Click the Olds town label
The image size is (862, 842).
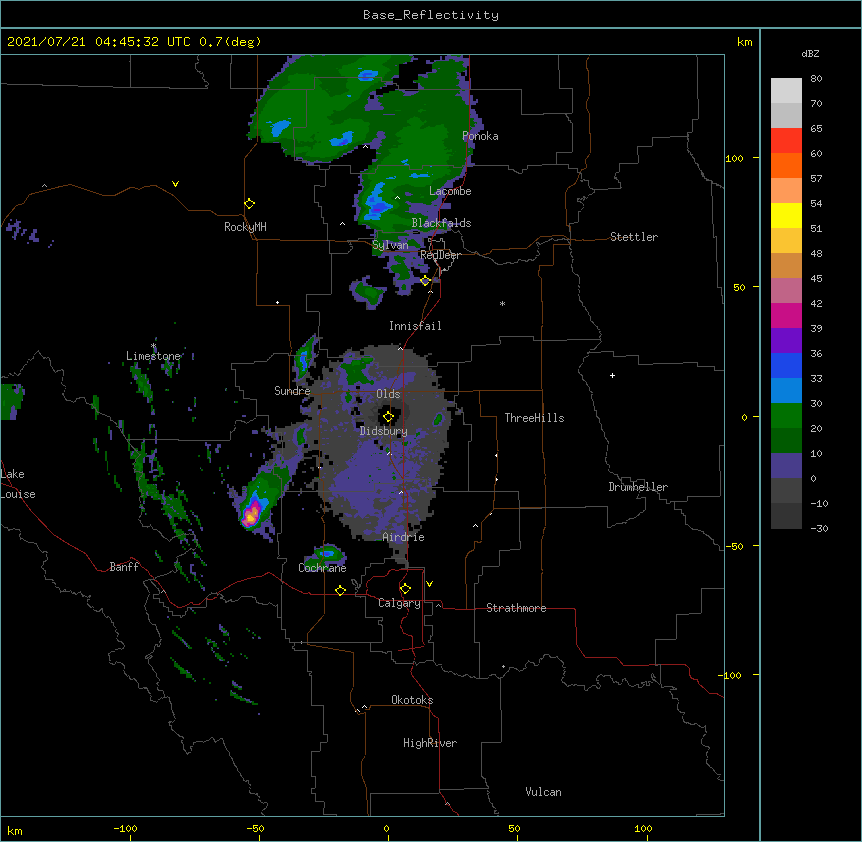point(388,394)
